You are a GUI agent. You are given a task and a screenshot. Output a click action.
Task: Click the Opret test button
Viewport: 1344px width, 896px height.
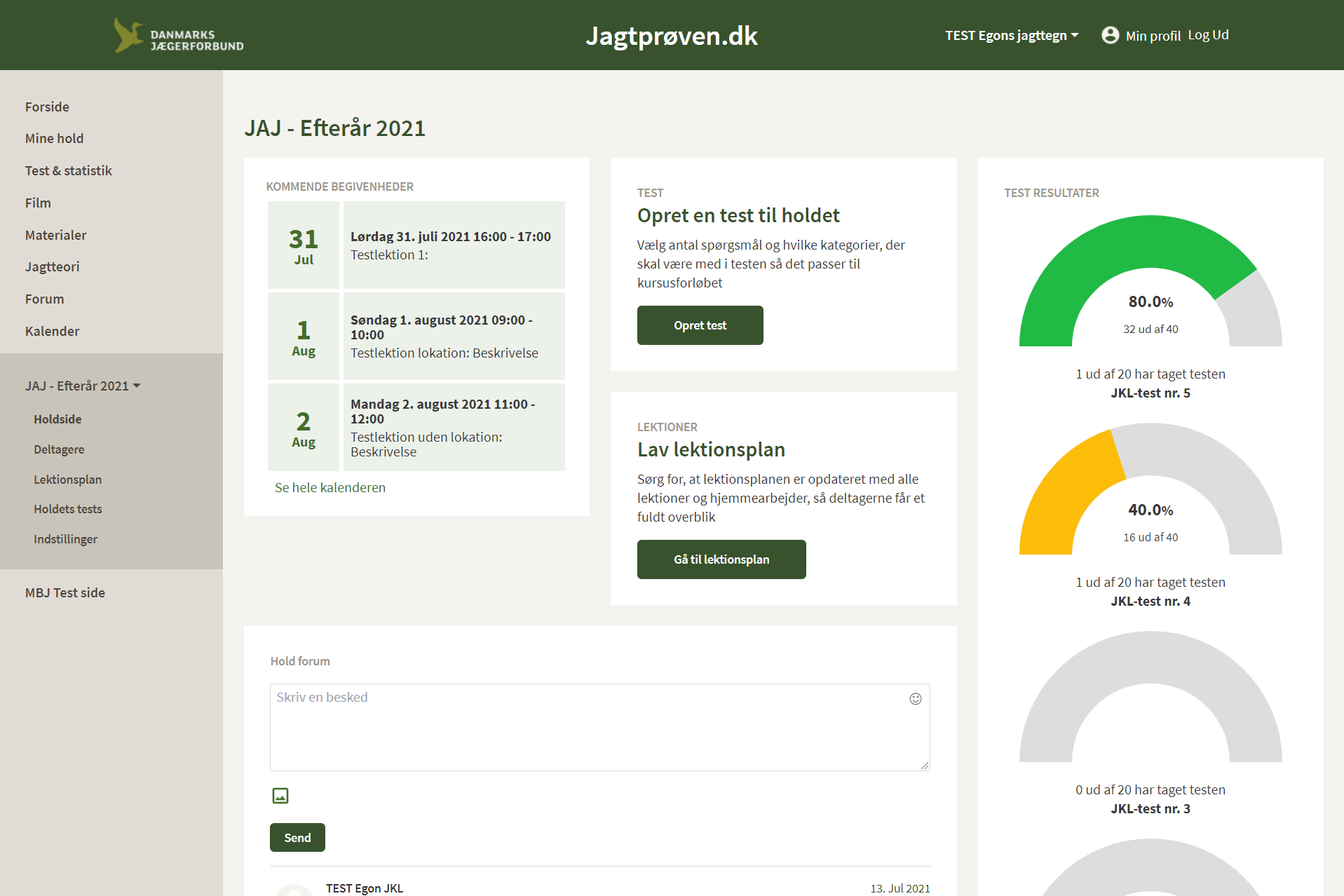click(x=700, y=325)
